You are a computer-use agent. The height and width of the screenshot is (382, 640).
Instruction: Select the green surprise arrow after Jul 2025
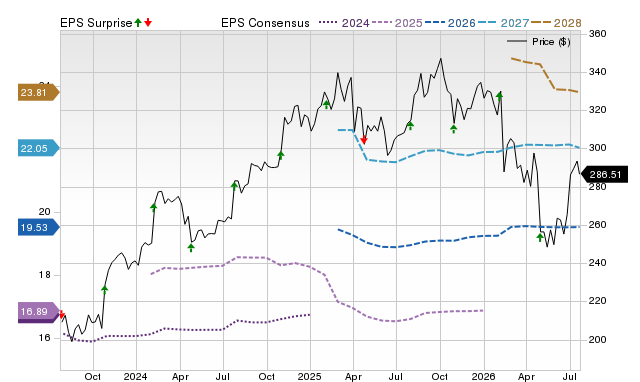click(411, 125)
